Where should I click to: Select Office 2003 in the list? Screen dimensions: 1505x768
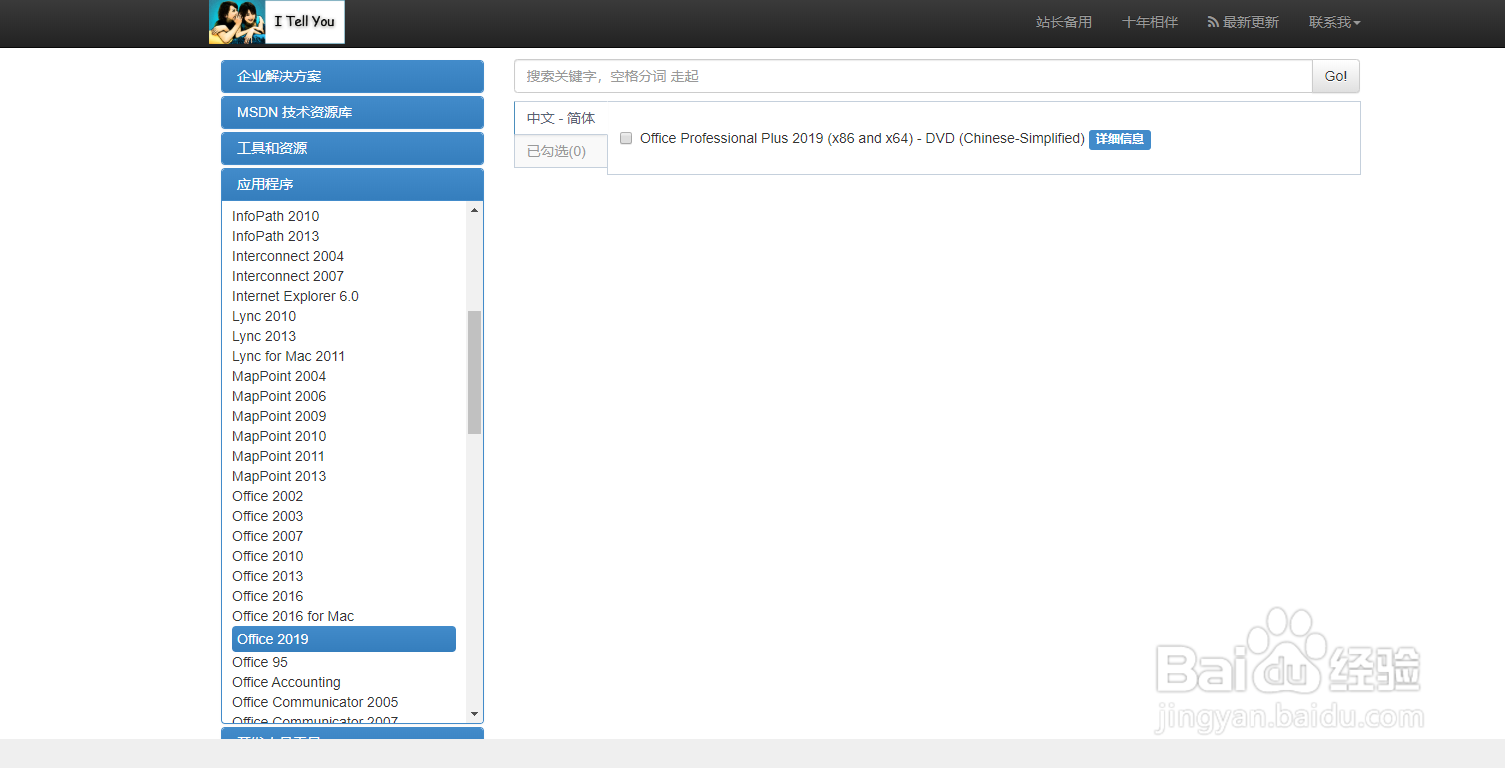click(268, 516)
